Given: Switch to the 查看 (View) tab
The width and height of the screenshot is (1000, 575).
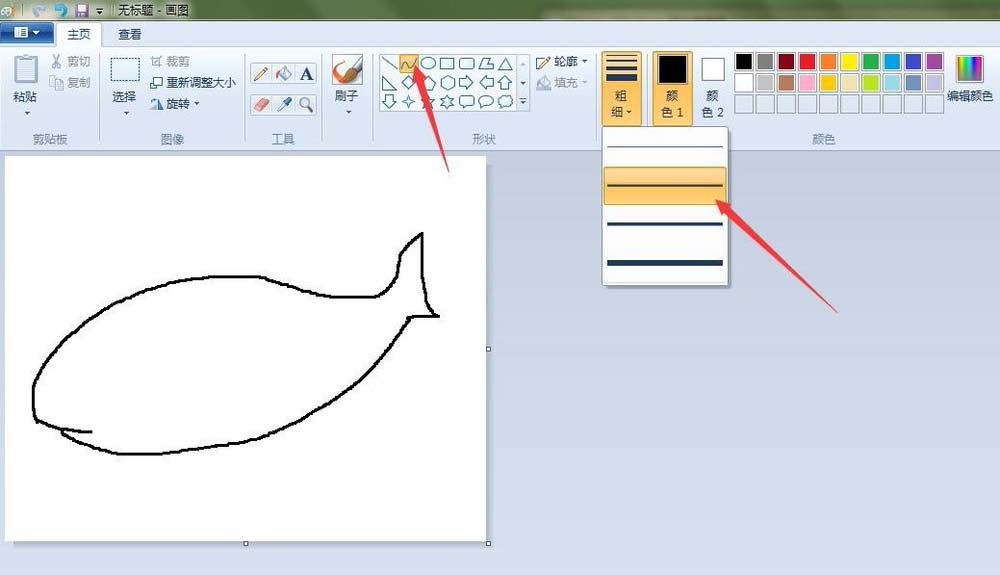Looking at the screenshot, I should [x=129, y=34].
